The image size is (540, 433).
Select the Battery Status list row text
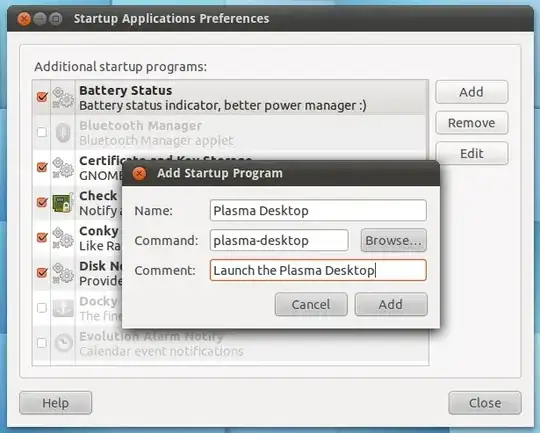[222, 98]
